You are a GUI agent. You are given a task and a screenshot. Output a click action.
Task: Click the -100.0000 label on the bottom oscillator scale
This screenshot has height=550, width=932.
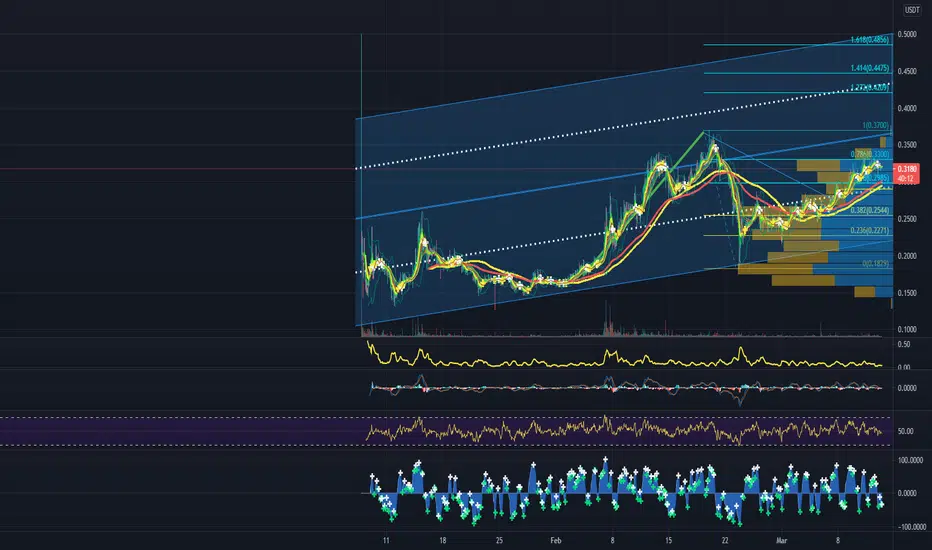click(911, 527)
